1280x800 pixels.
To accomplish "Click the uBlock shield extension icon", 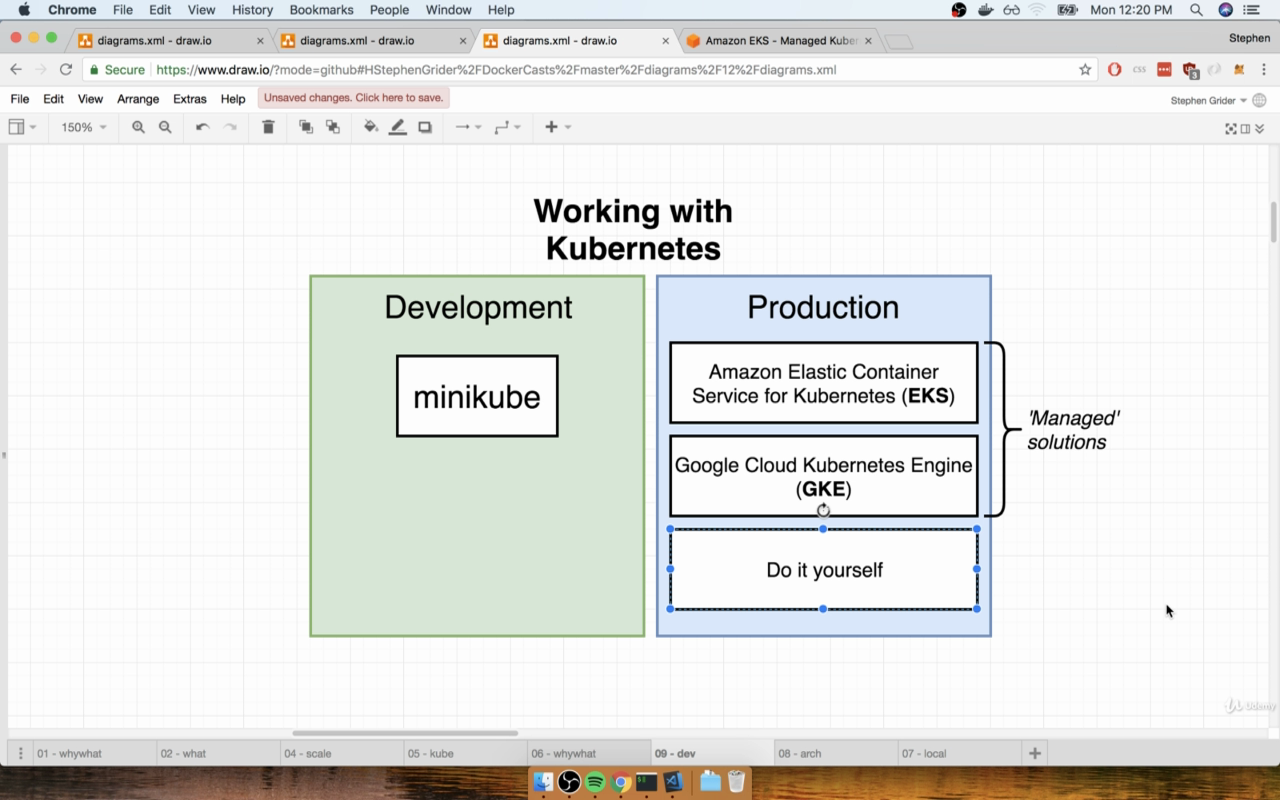I will point(1189,70).
